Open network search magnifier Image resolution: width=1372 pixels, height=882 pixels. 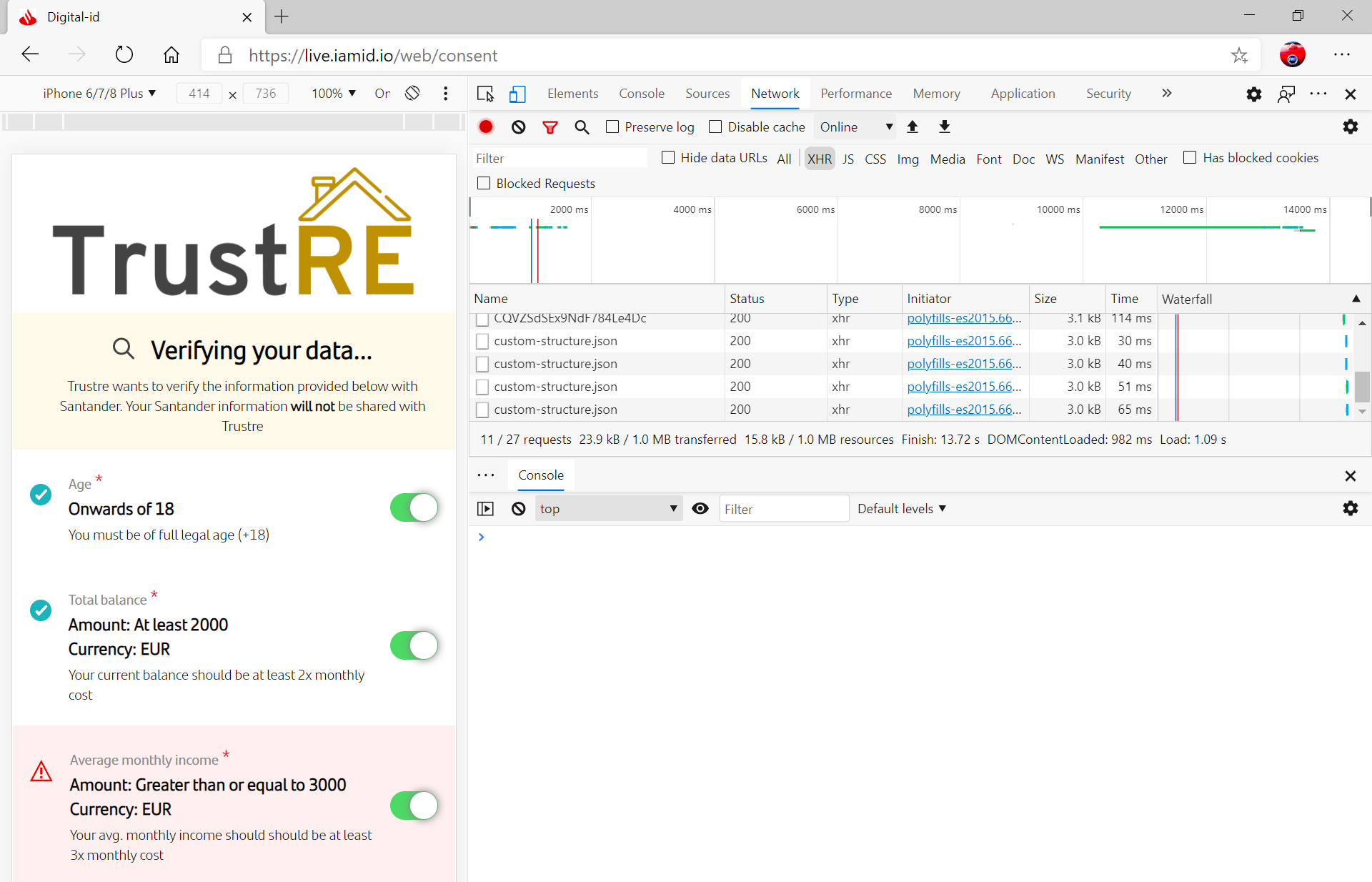click(582, 127)
